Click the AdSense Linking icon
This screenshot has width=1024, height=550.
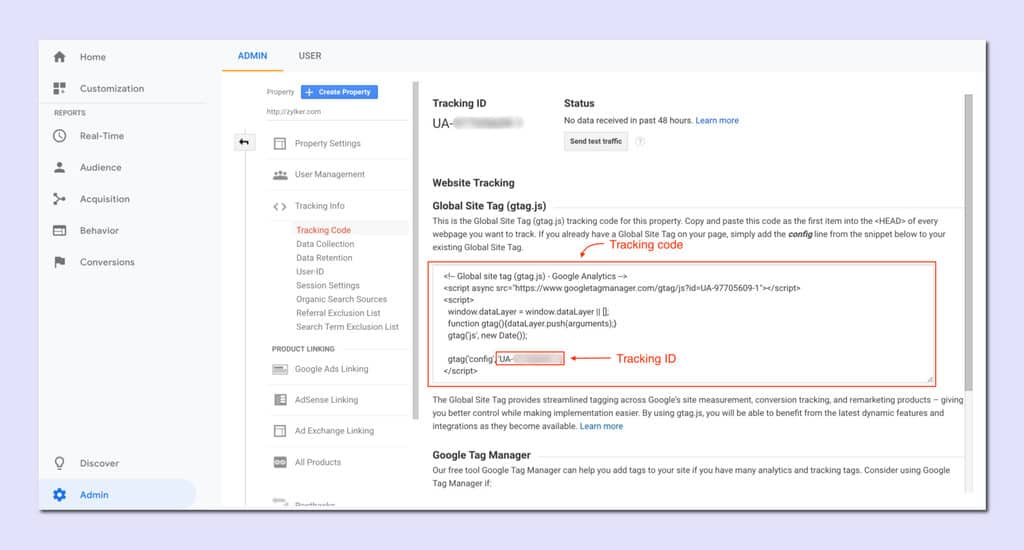280,400
